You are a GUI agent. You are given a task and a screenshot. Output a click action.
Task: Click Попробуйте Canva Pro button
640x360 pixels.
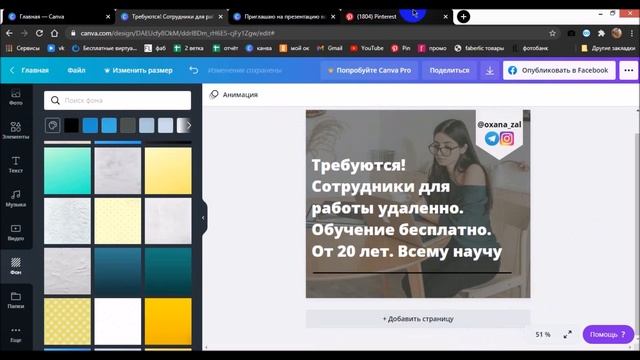[369, 70]
